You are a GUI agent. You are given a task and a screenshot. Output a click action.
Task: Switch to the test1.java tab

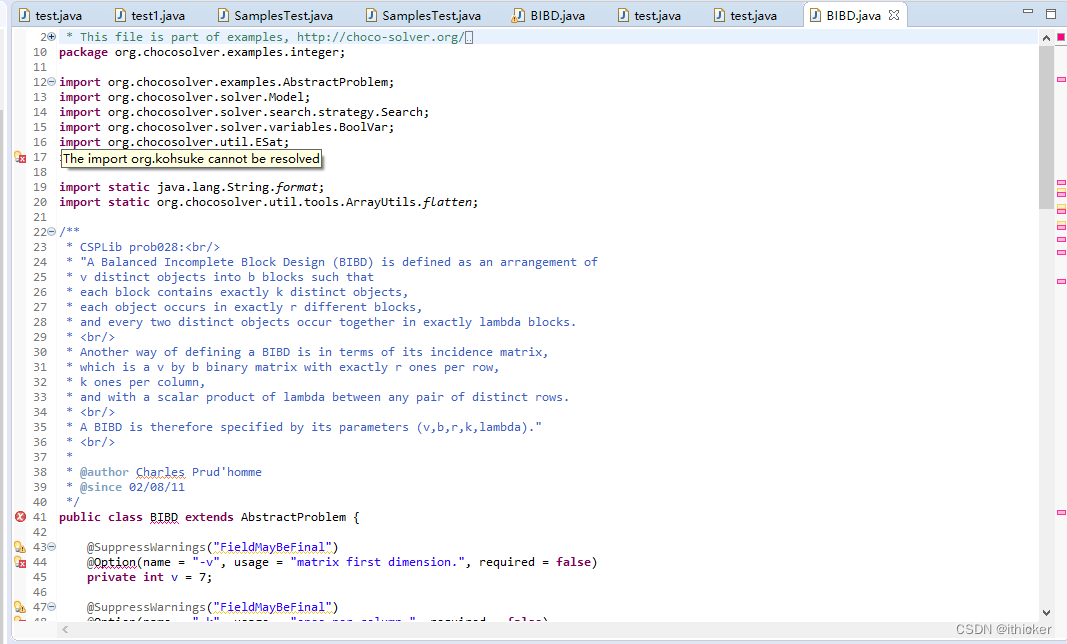click(x=150, y=15)
